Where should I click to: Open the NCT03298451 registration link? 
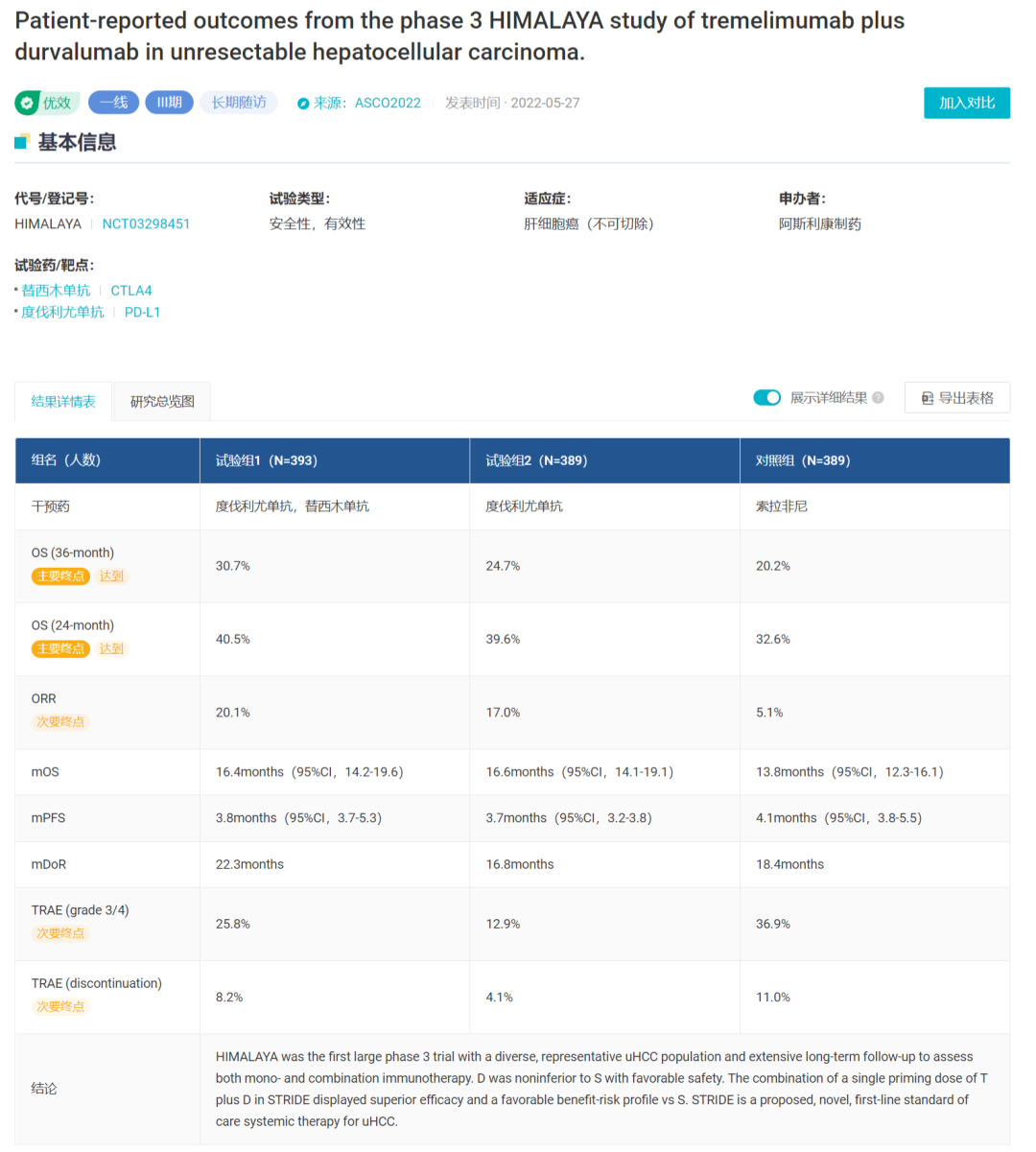click(146, 223)
